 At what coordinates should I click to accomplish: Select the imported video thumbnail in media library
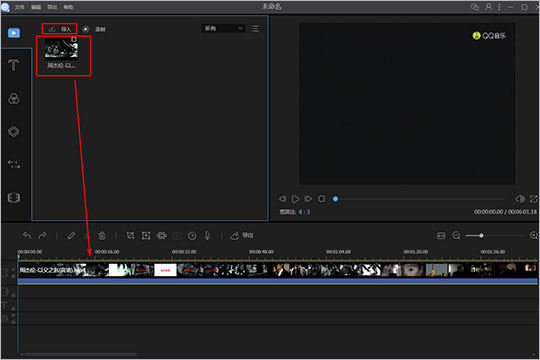61,48
